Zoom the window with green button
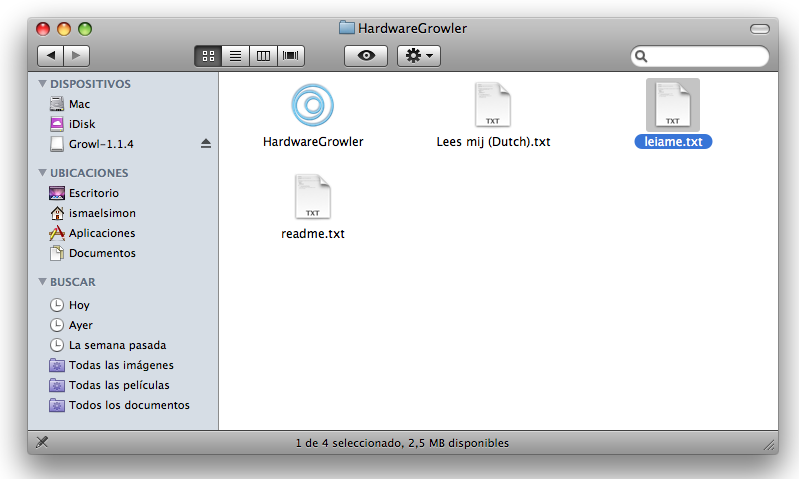Viewport: 799px width, 479px height. tap(85, 29)
